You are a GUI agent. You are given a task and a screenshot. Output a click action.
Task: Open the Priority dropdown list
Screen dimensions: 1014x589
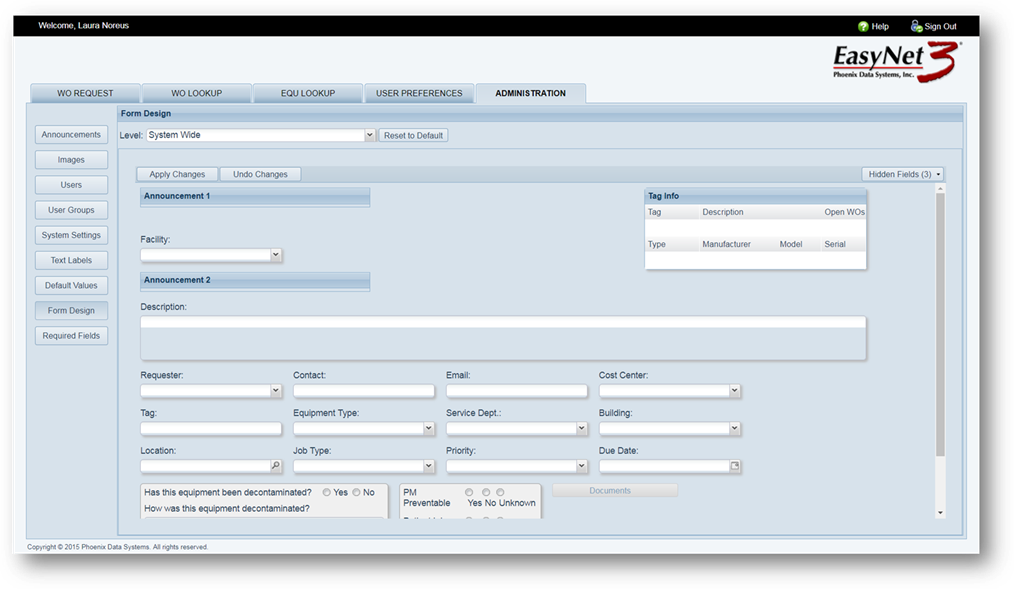click(581, 466)
